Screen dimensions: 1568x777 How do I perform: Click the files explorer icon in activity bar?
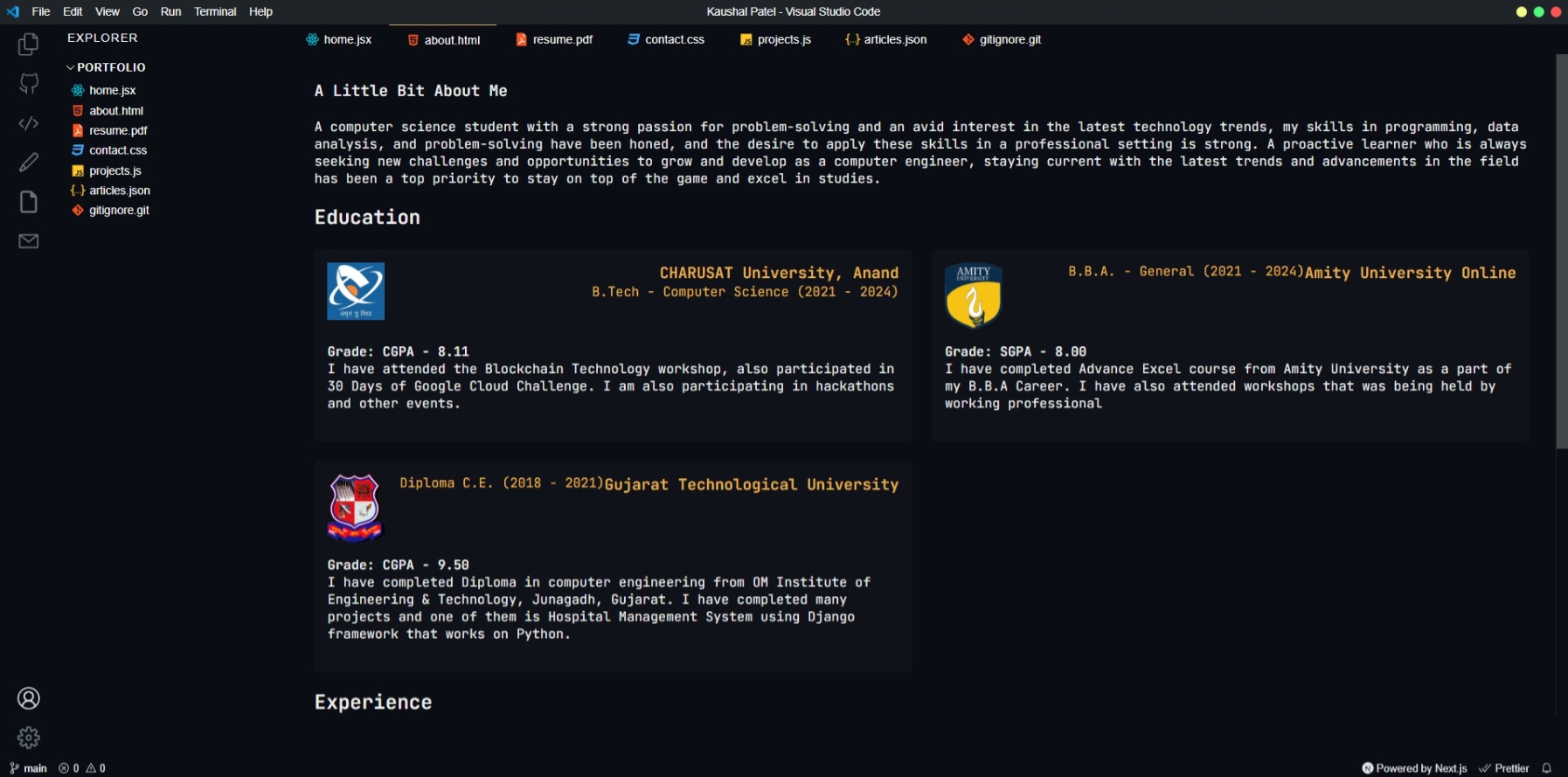coord(29,45)
